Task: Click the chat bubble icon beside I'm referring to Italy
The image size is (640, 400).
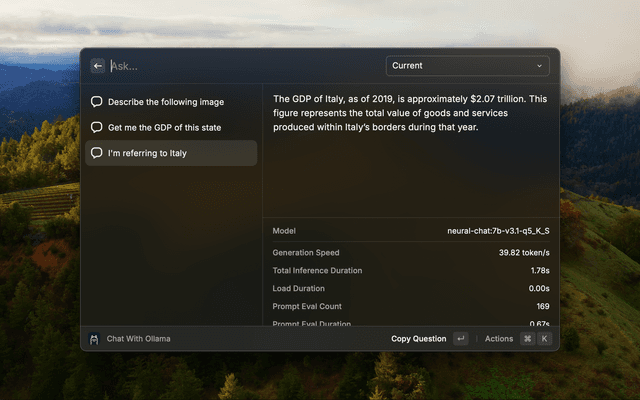Action: (97, 153)
